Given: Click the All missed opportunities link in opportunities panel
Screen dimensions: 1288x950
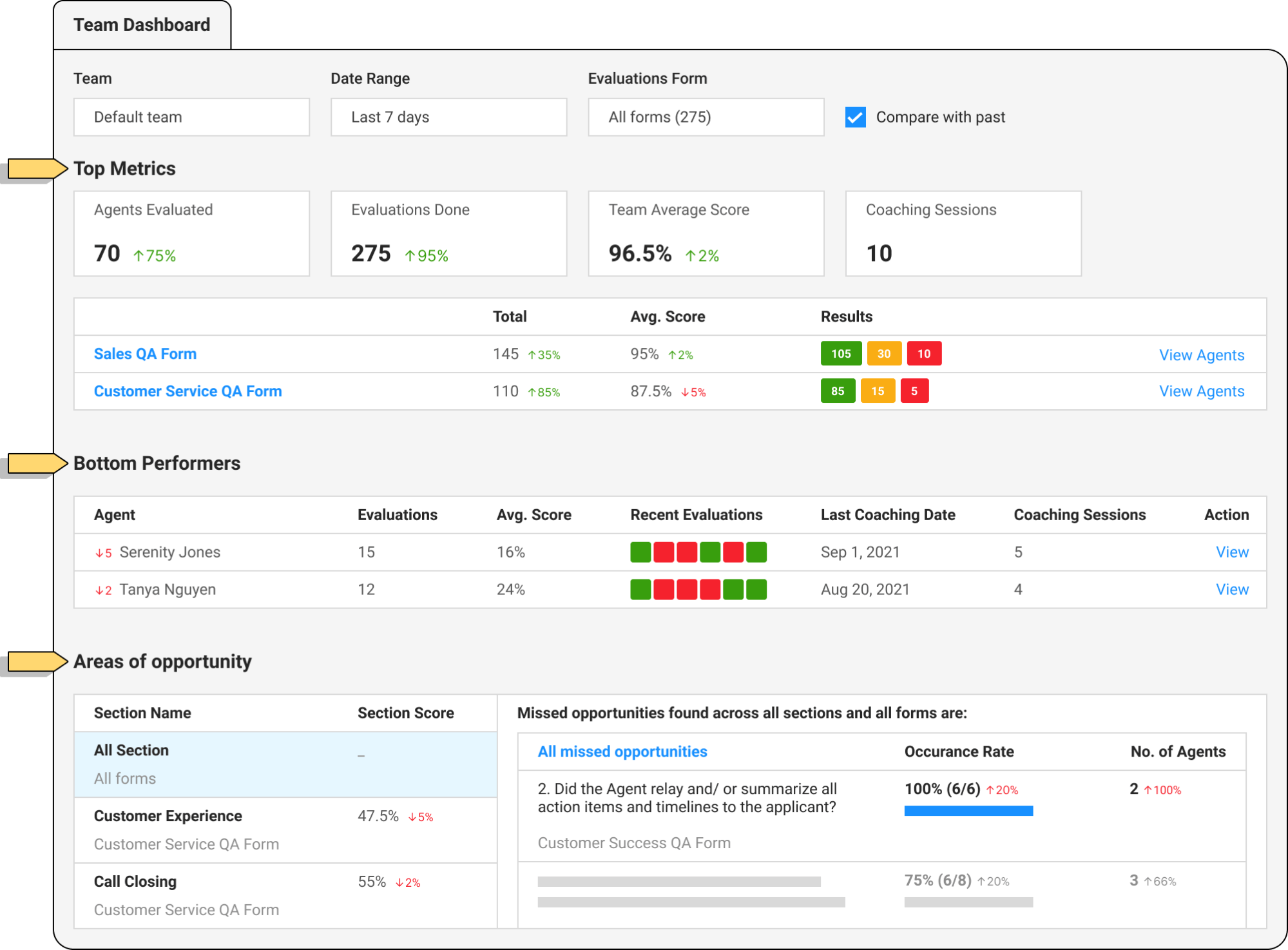Looking at the screenshot, I should (621, 751).
